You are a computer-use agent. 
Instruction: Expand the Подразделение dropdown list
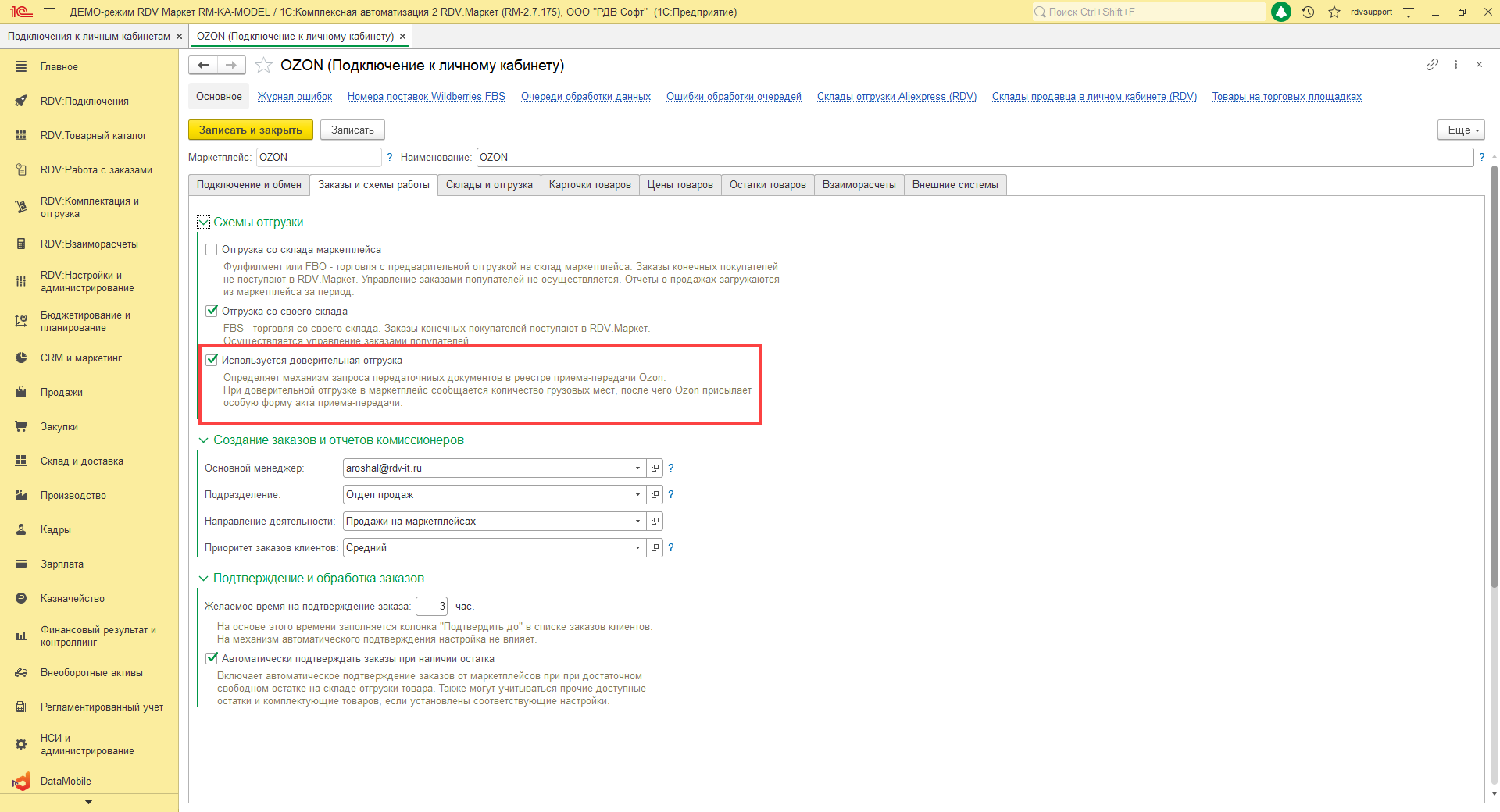coord(637,495)
